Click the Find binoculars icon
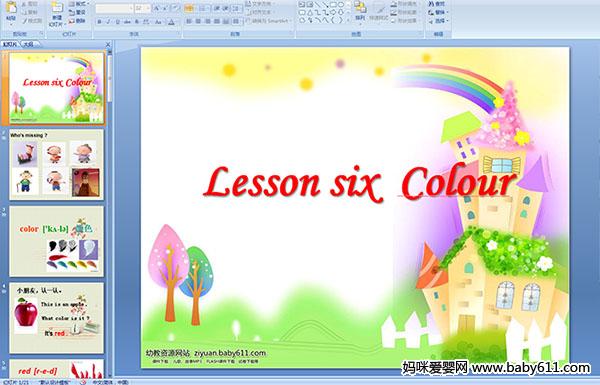Viewport: 600px width, 385px height. pos(431,4)
